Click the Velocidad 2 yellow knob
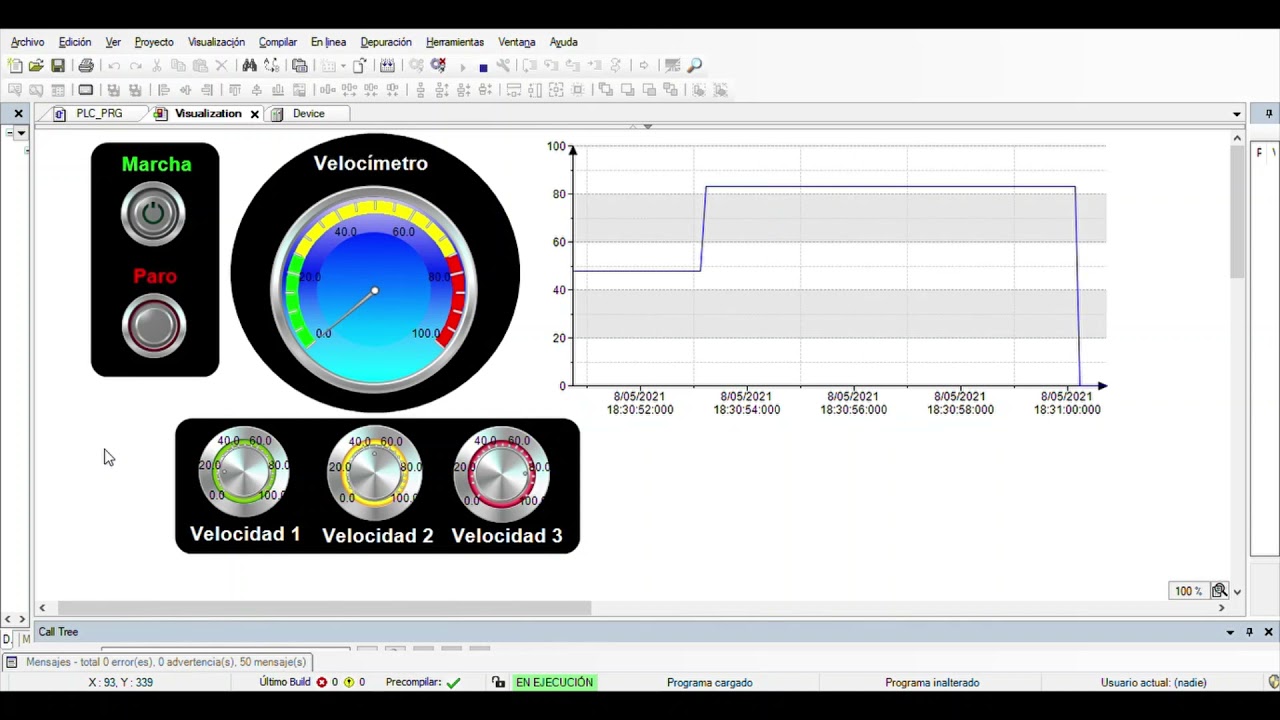 point(375,472)
